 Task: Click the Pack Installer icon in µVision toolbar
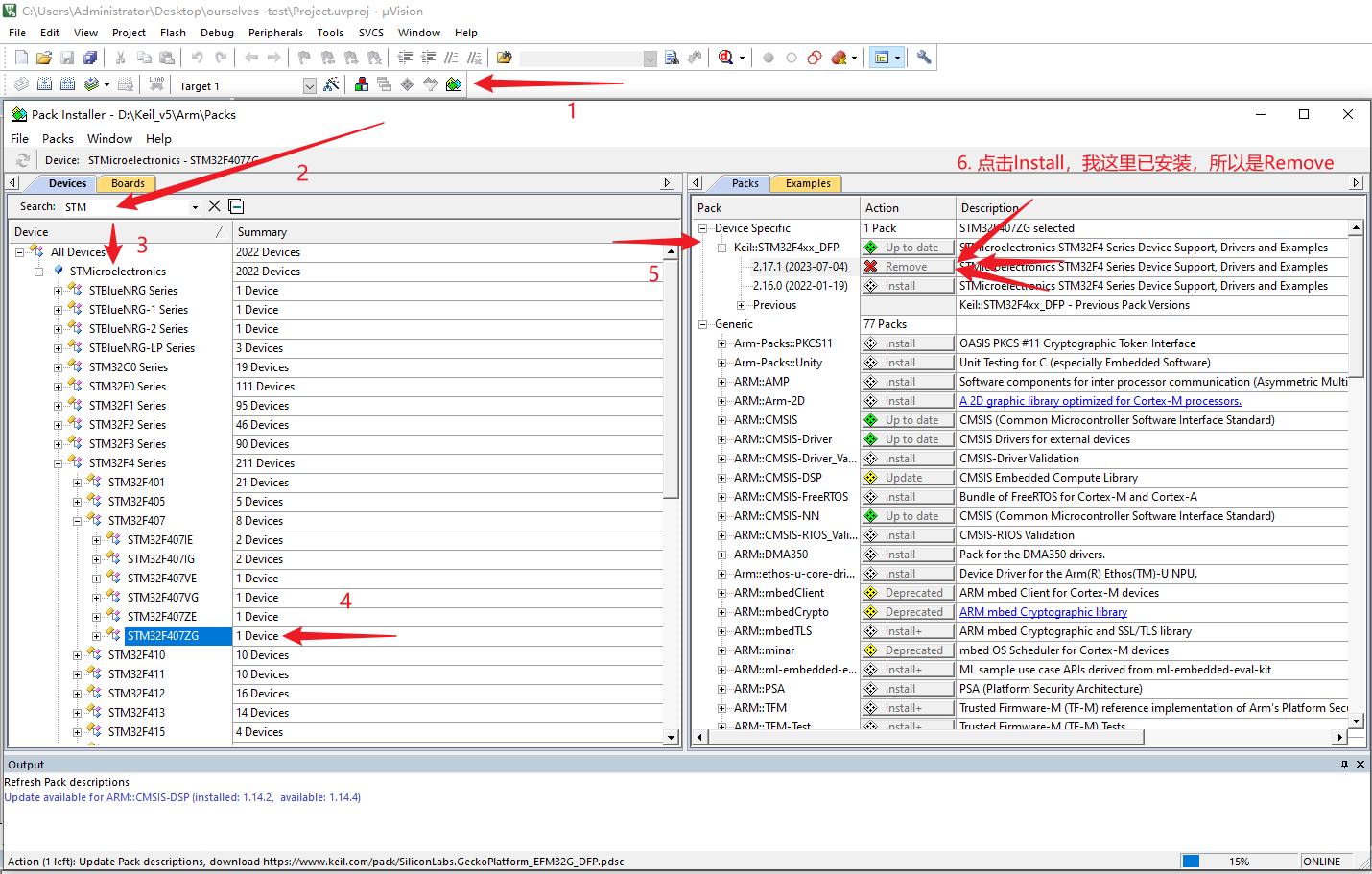pos(454,84)
